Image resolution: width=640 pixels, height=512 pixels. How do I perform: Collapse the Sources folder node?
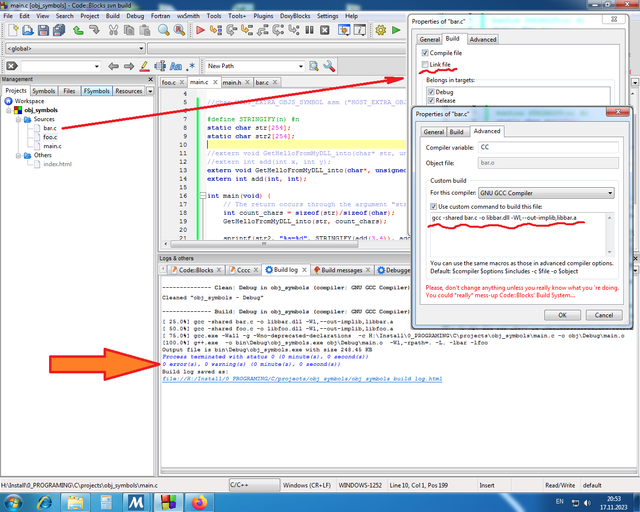[x=18, y=119]
